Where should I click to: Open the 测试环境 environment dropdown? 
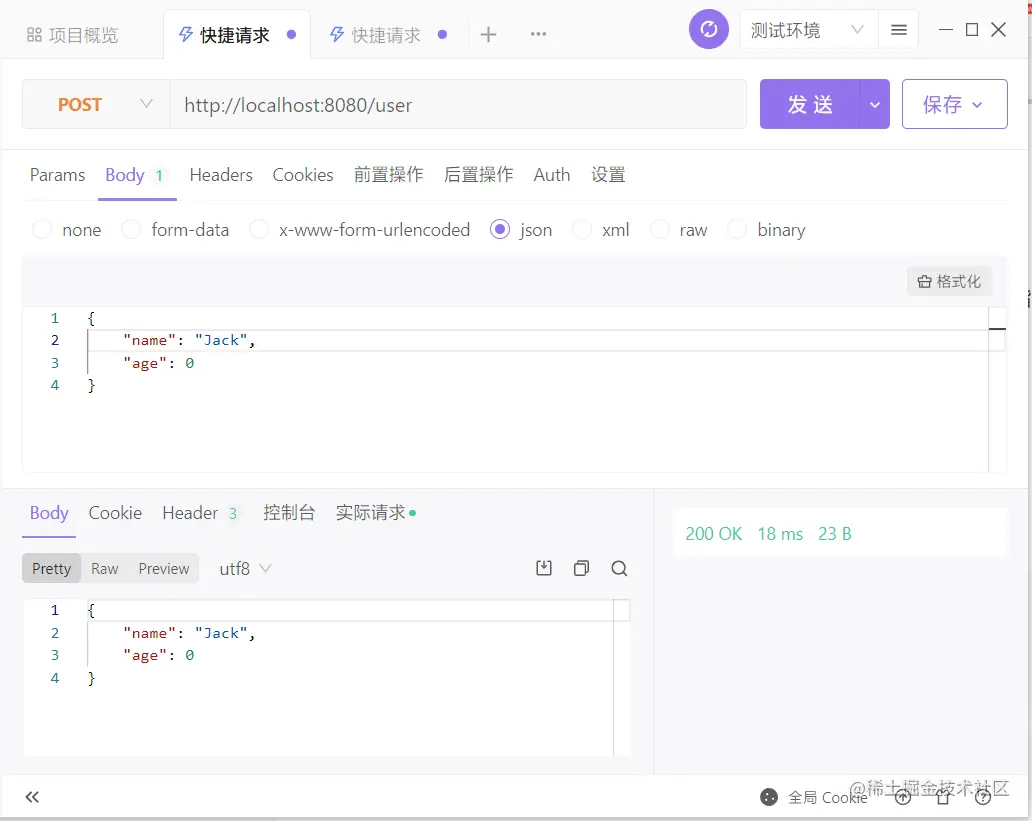(x=808, y=30)
